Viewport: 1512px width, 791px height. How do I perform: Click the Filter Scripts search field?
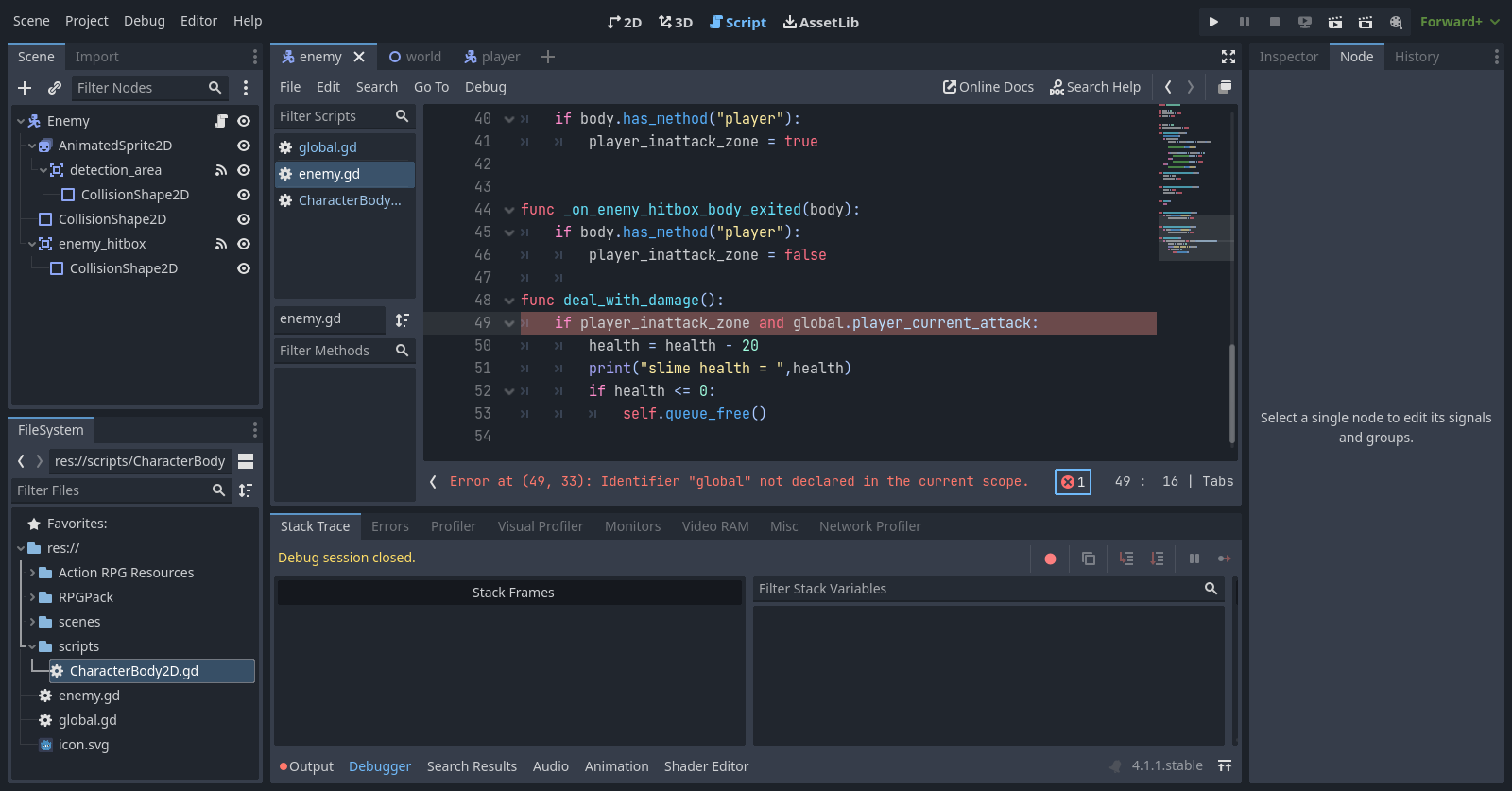(334, 116)
